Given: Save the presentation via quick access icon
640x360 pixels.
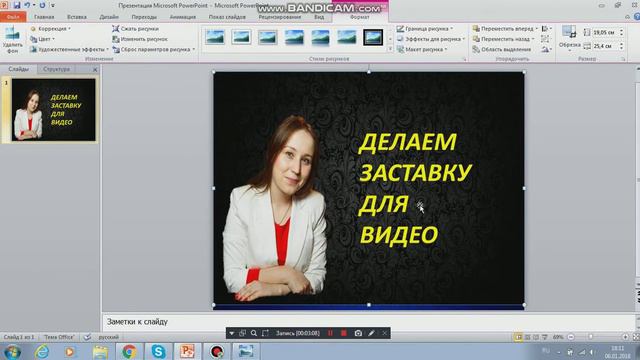Looking at the screenshot, I should click(17, 5).
